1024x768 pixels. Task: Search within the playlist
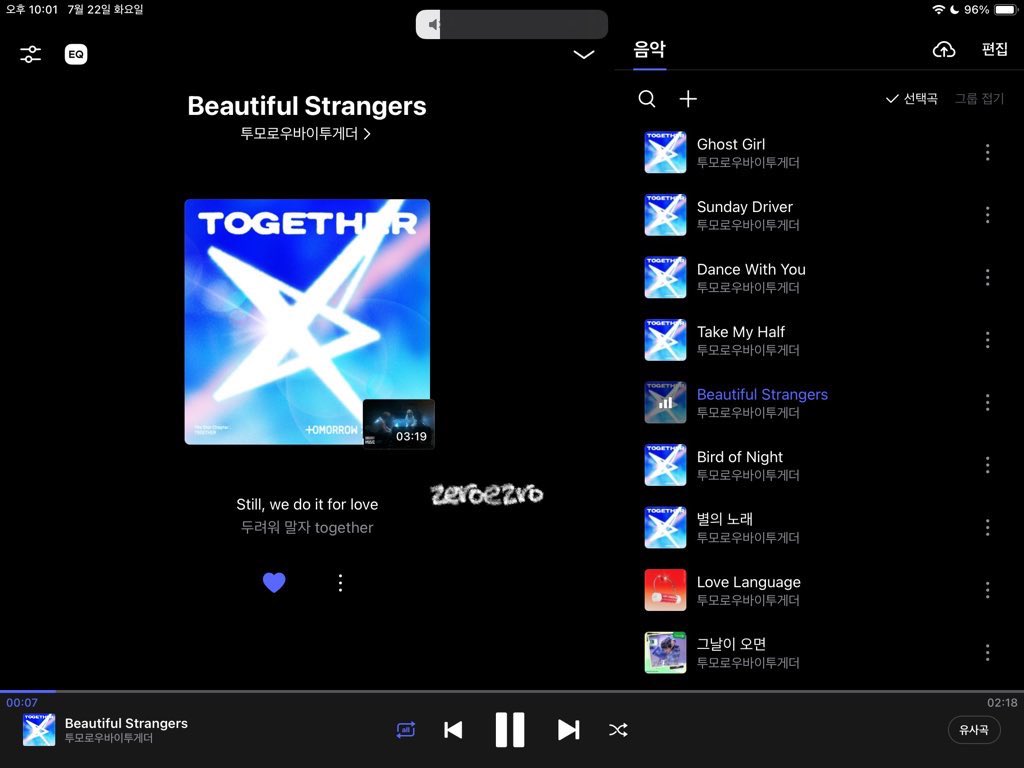coord(647,99)
